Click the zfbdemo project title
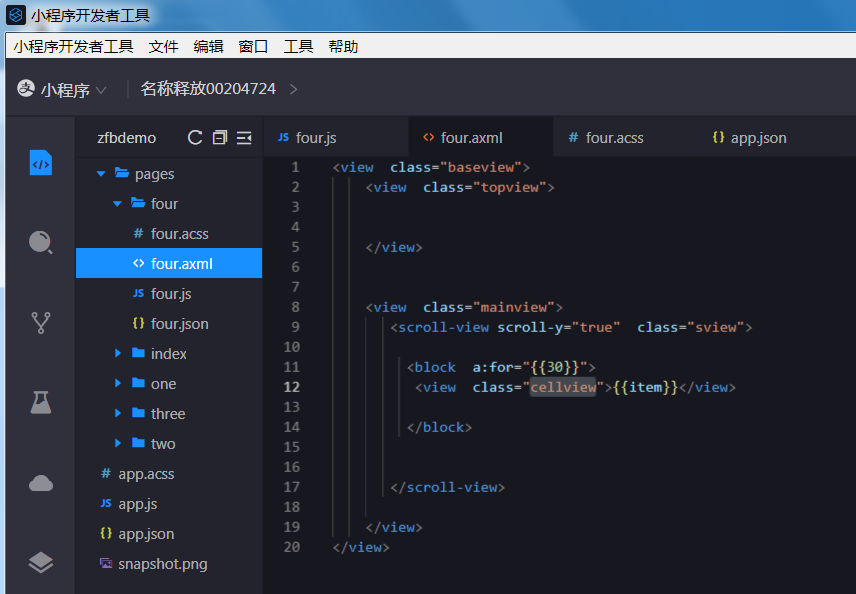The image size is (856, 594). (x=127, y=138)
